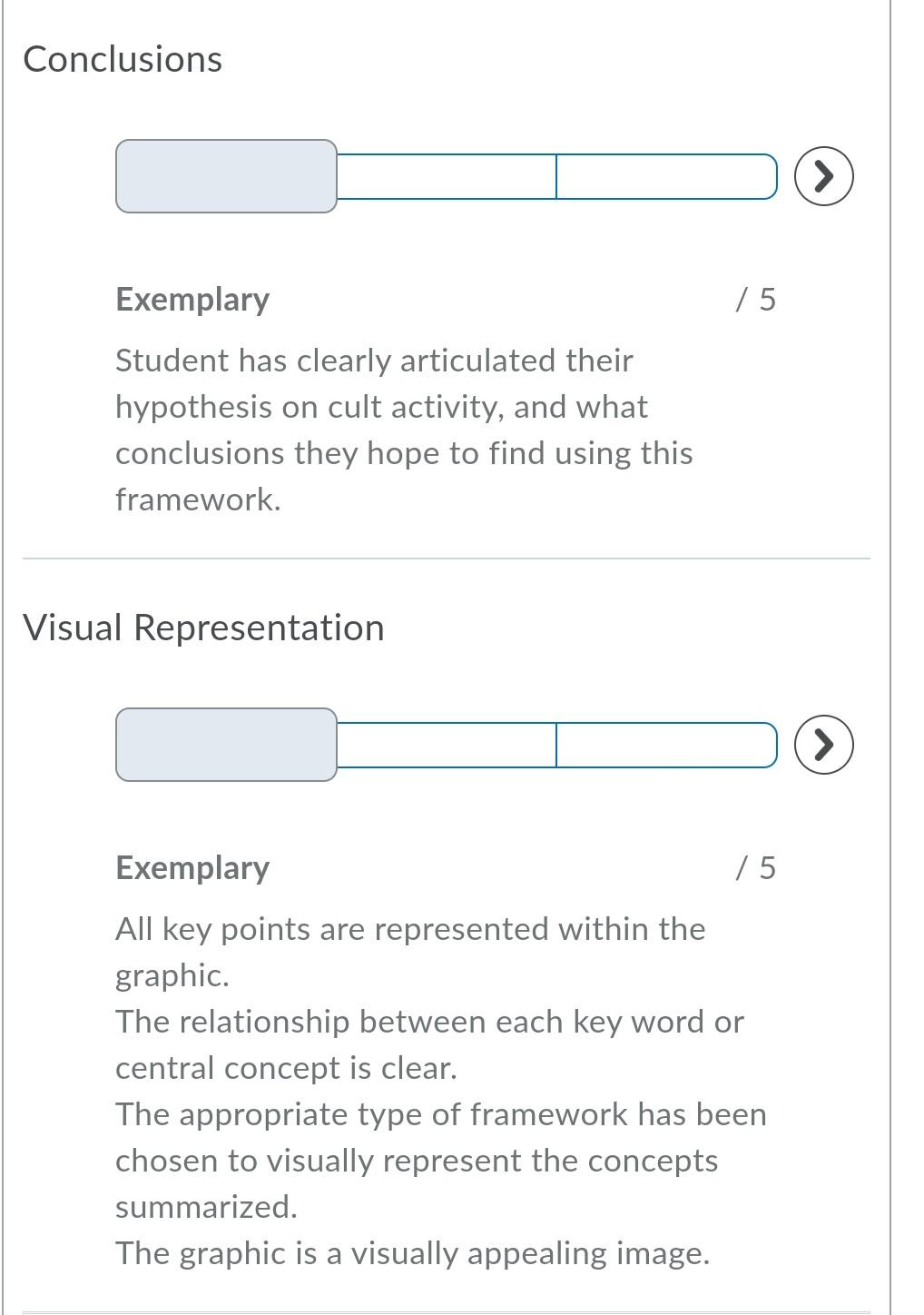Viewport: 924px width, 1315px height.
Task: Click the Conclusions criterion heading
Action: pos(124,58)
